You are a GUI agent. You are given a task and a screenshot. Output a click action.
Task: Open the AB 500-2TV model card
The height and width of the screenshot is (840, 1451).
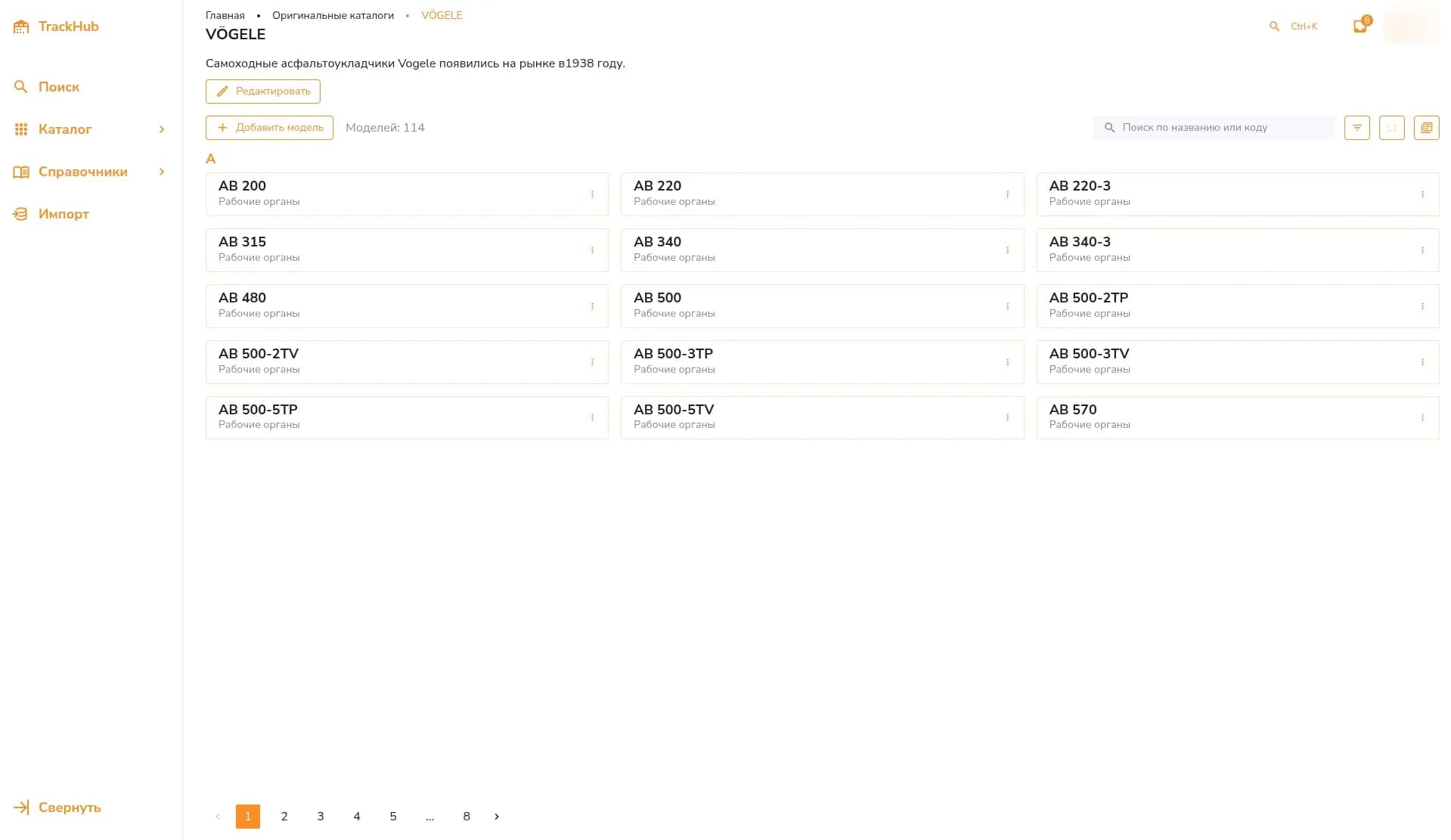point(407,362)
